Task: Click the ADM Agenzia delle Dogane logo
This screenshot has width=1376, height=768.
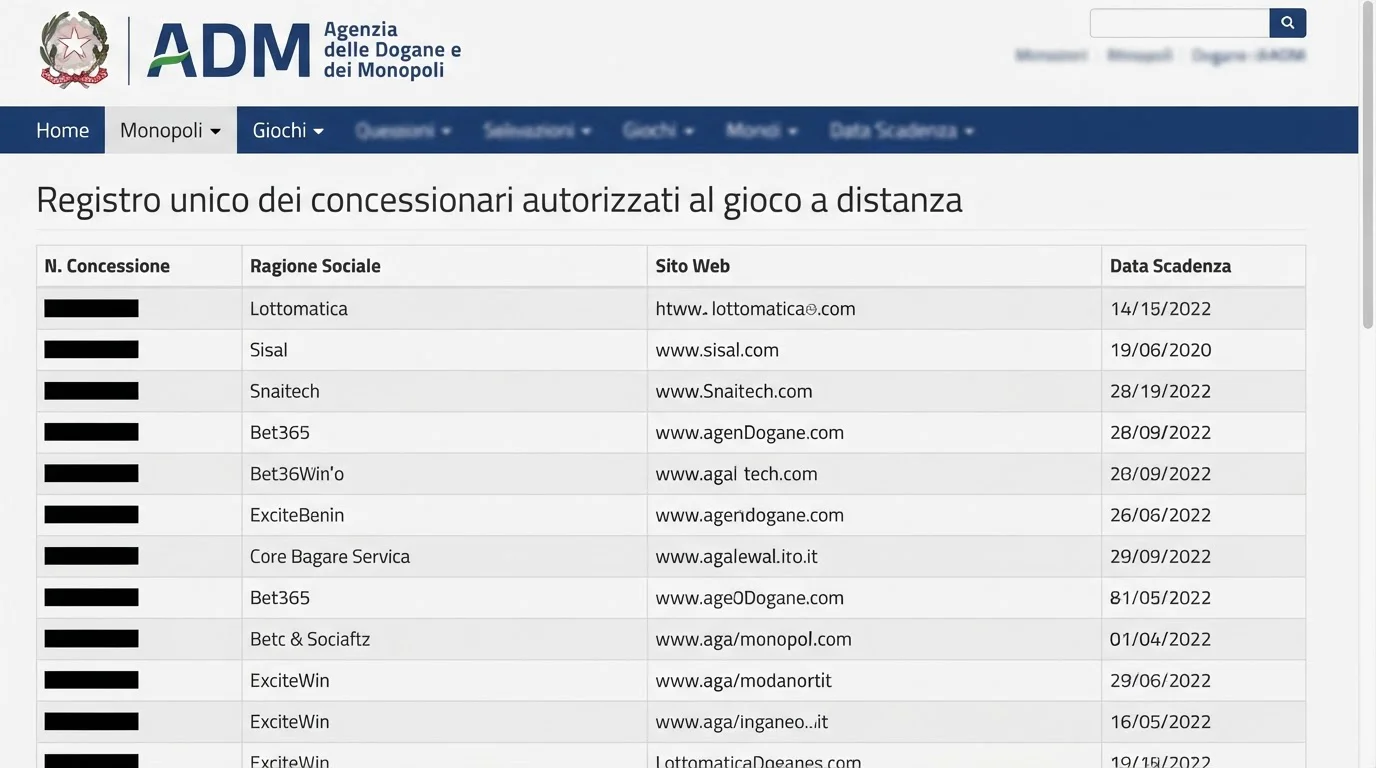Action: pyautogui.click(x=304, y=50)
